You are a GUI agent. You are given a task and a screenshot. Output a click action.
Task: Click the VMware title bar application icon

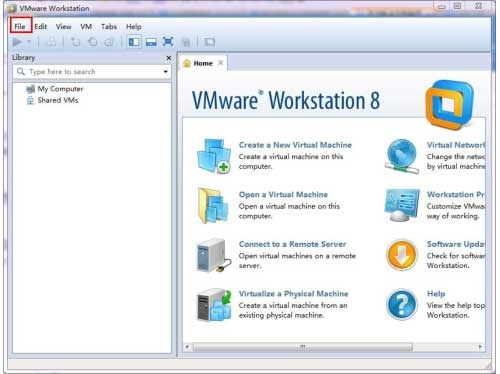[12, 9]
